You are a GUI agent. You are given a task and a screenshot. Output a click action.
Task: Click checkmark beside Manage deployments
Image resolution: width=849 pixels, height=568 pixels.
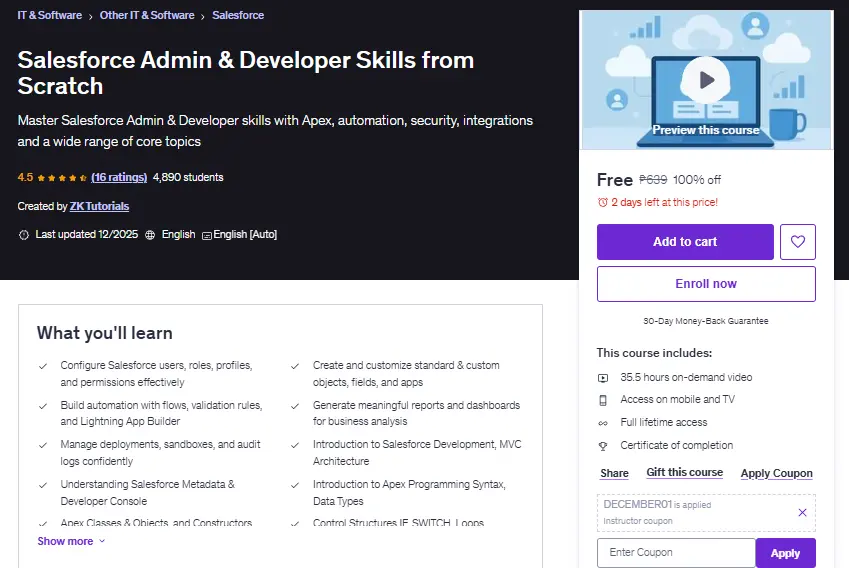[43, 445]
